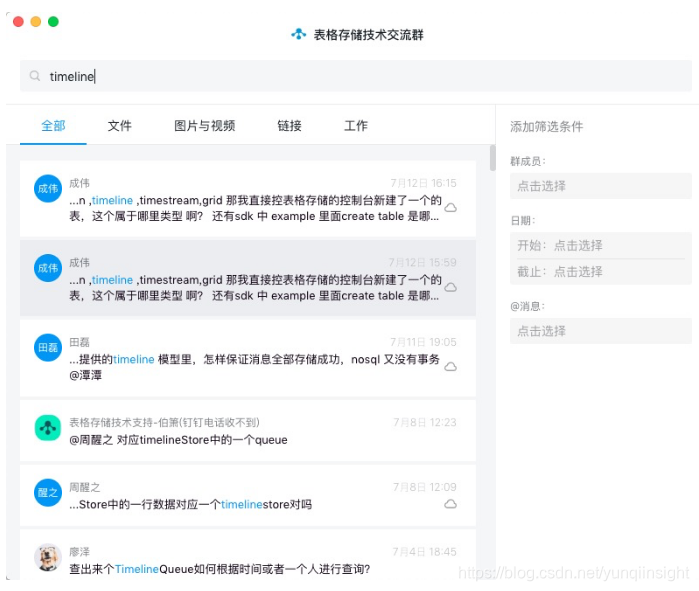The width and height of the screenshot is (699, 591).
Task: Open the message about timelineStore queue
Action: (x=248, y=431)
